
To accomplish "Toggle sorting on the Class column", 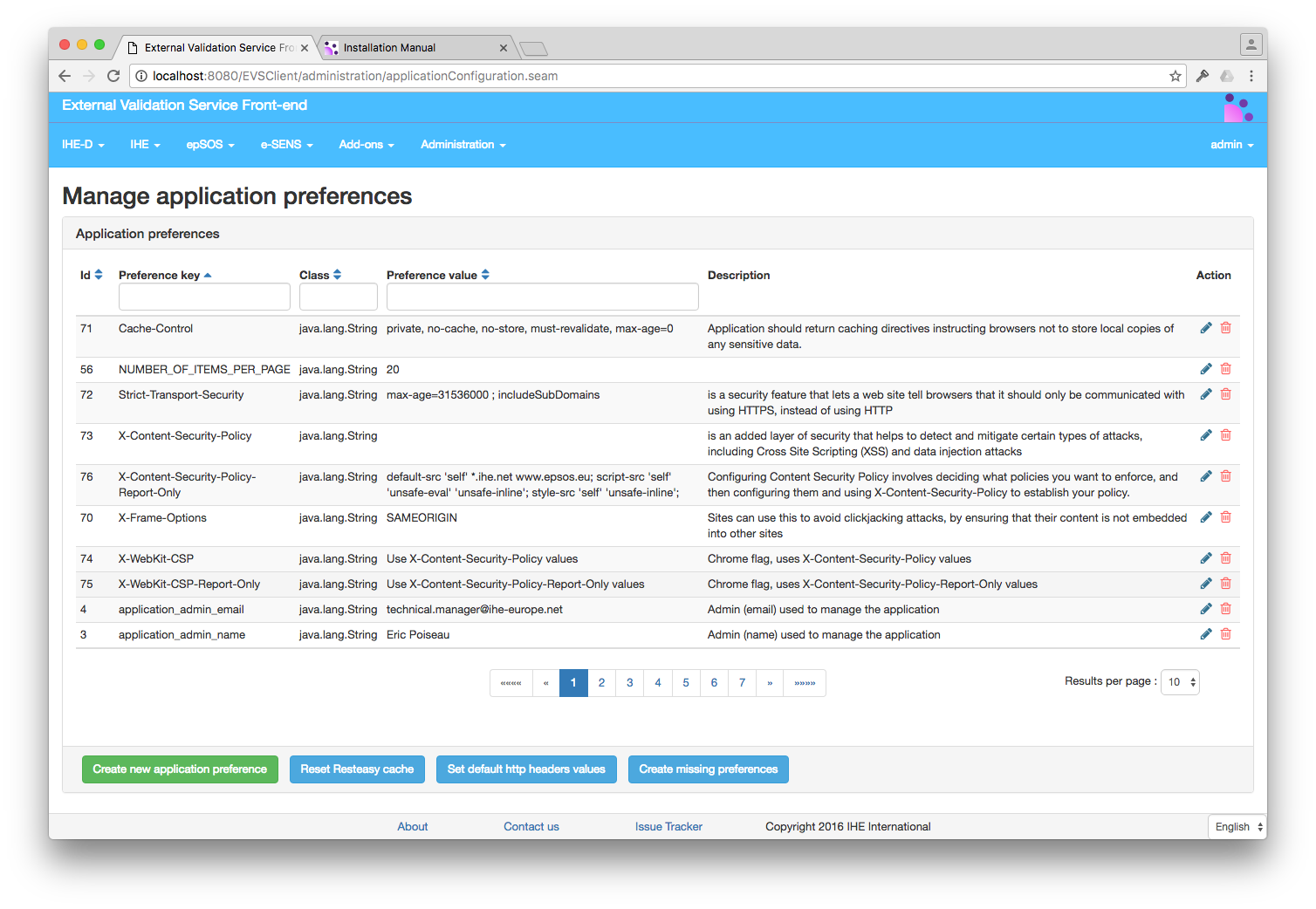I will pos(337,274).
